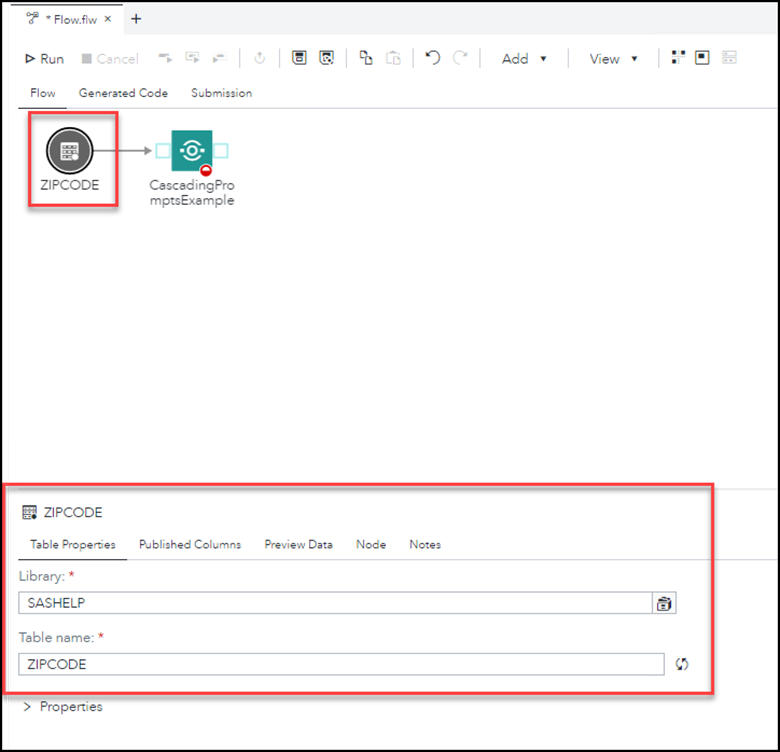Click the save-as icon in toolbar

pyautogui.click(x=326, y=58)
